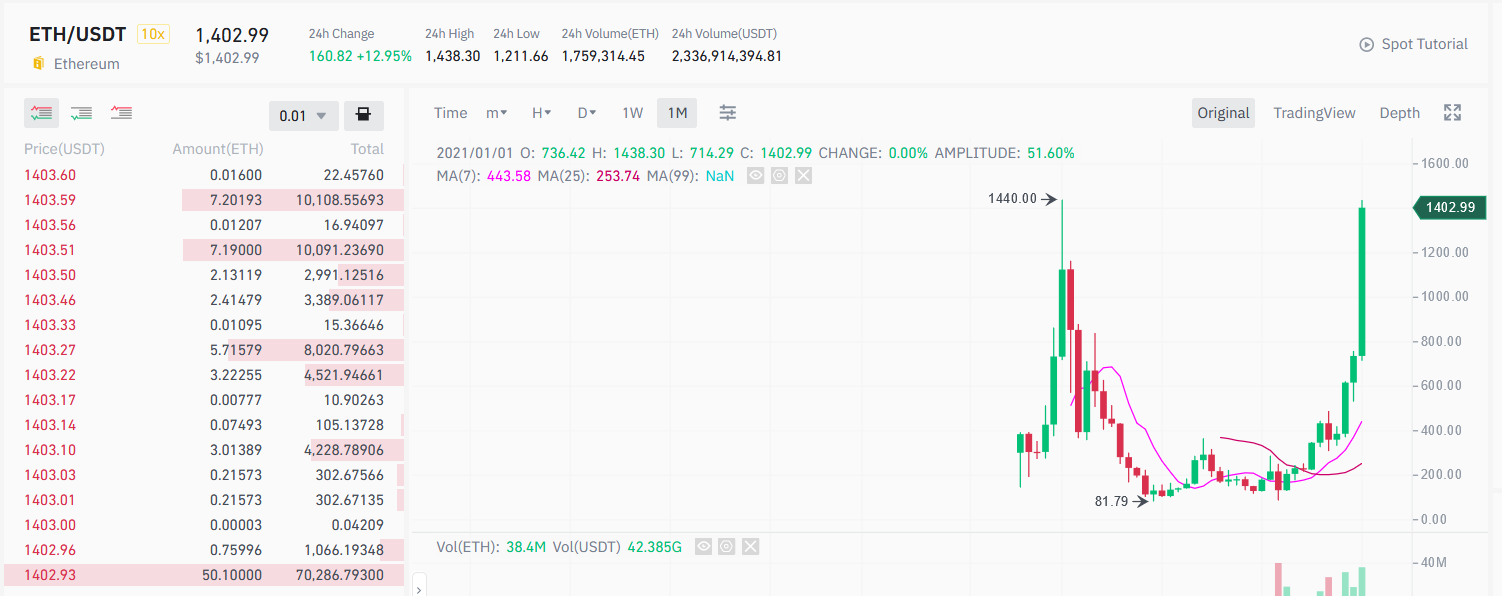Click the 24h High value 1,438.30
The image size is (1502, 596).
point(452,56)
